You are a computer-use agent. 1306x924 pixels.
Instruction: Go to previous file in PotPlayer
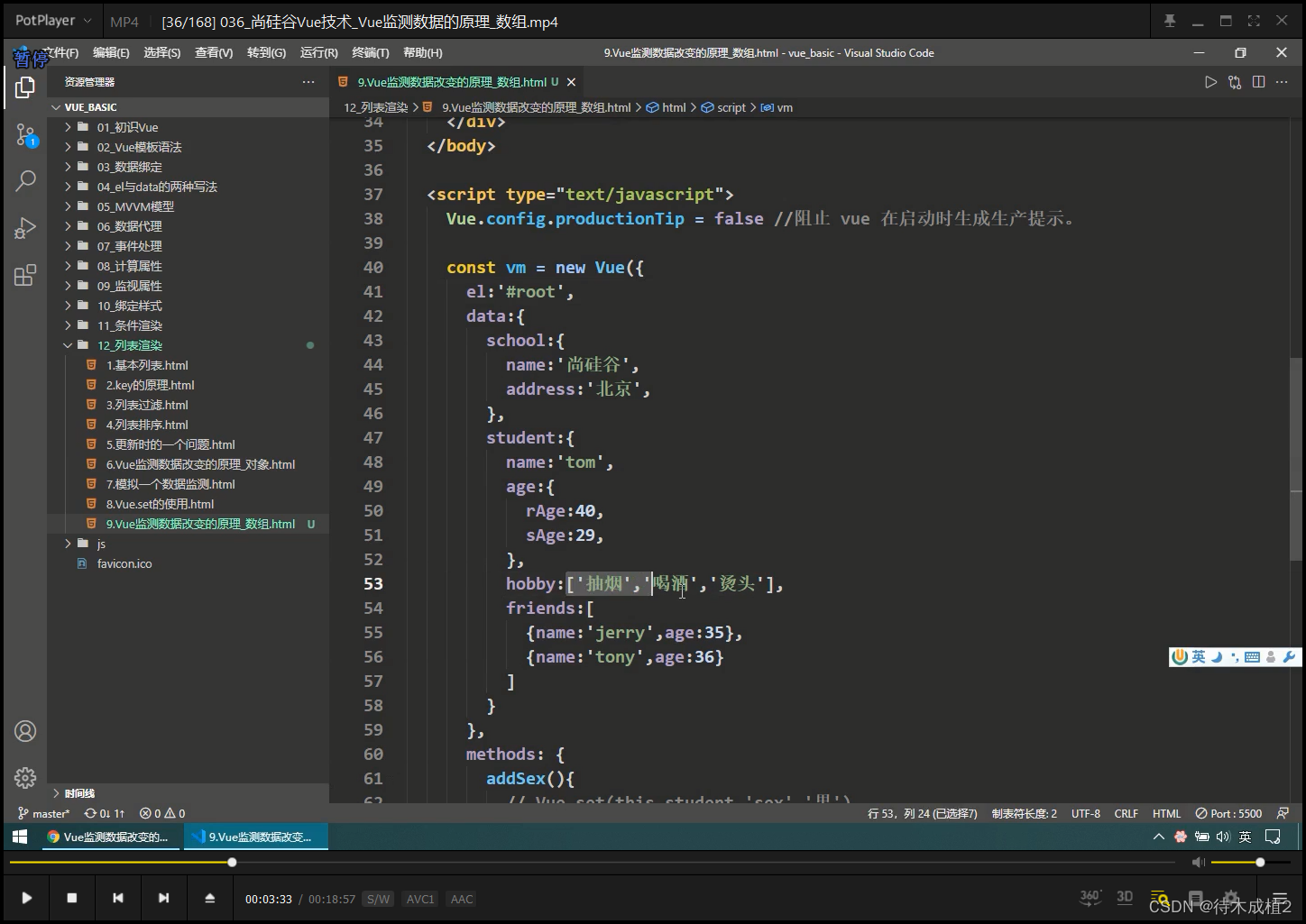pos(118,898)
